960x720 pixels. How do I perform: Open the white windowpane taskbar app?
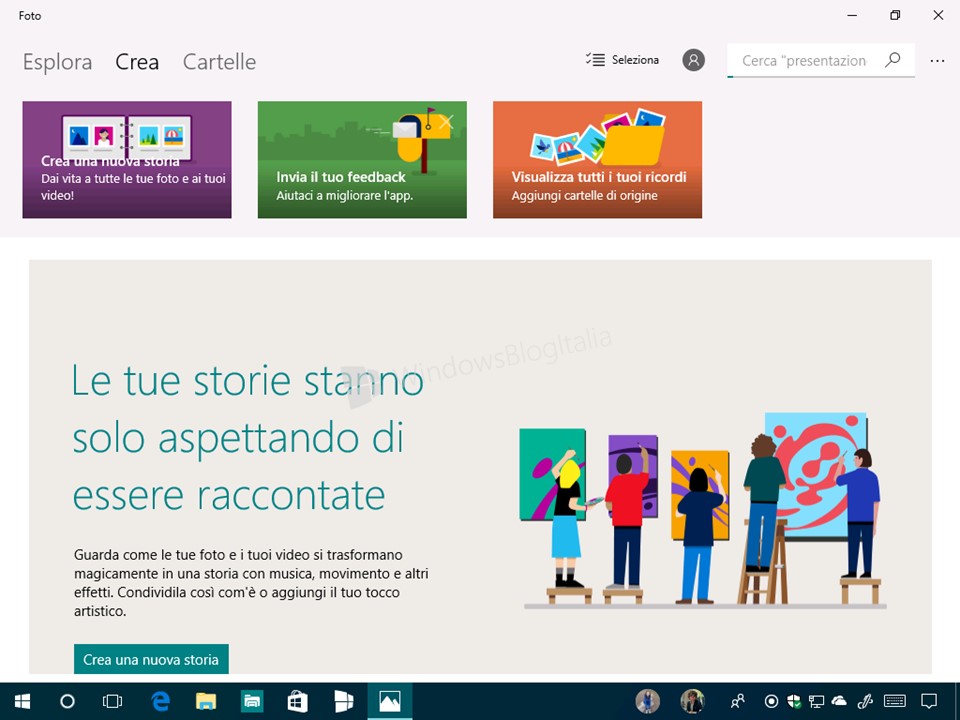343,701
